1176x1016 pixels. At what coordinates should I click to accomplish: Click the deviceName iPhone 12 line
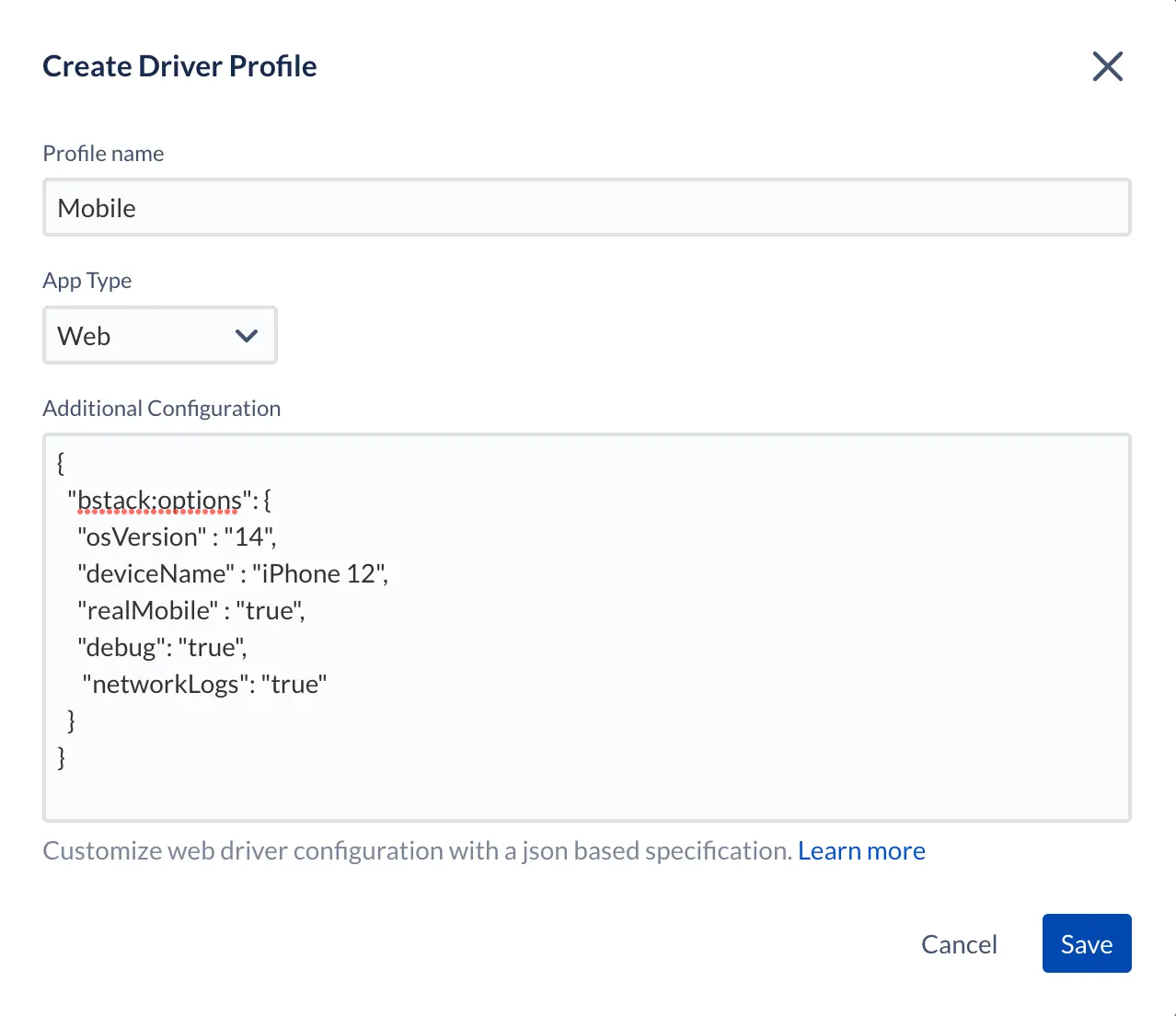coord(232,574)
